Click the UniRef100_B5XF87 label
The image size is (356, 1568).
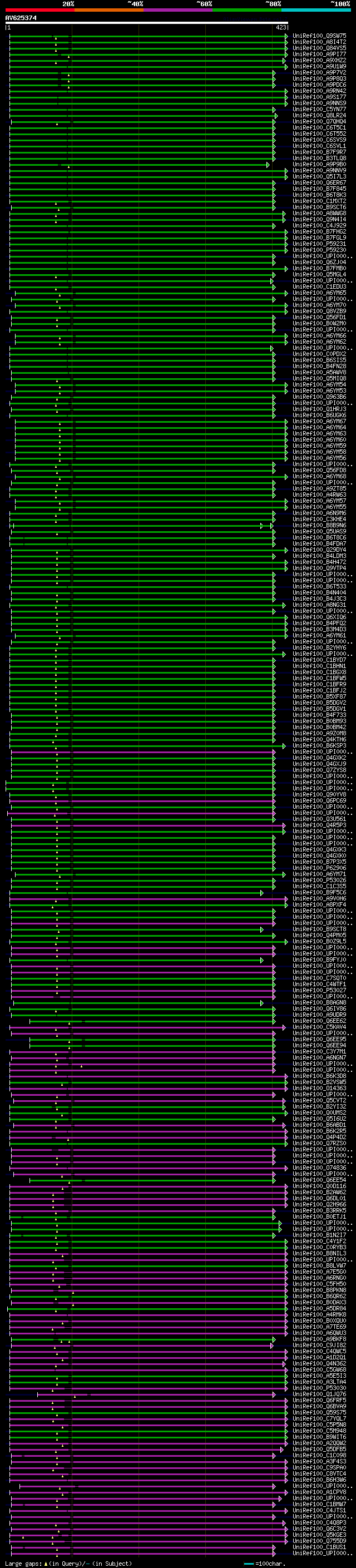click(319, 696)
